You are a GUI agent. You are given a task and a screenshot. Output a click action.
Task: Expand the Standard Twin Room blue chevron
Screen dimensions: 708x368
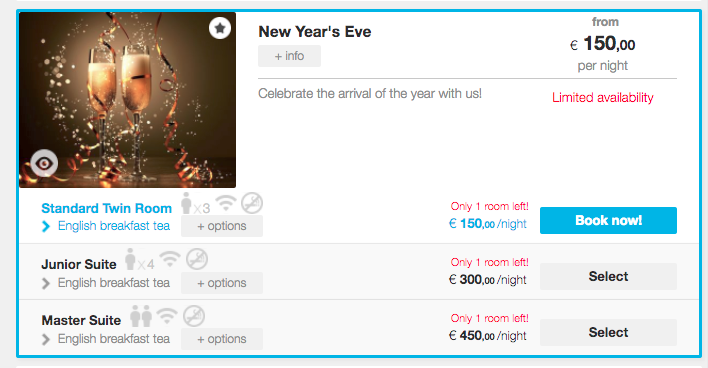[x=46, y=226]
